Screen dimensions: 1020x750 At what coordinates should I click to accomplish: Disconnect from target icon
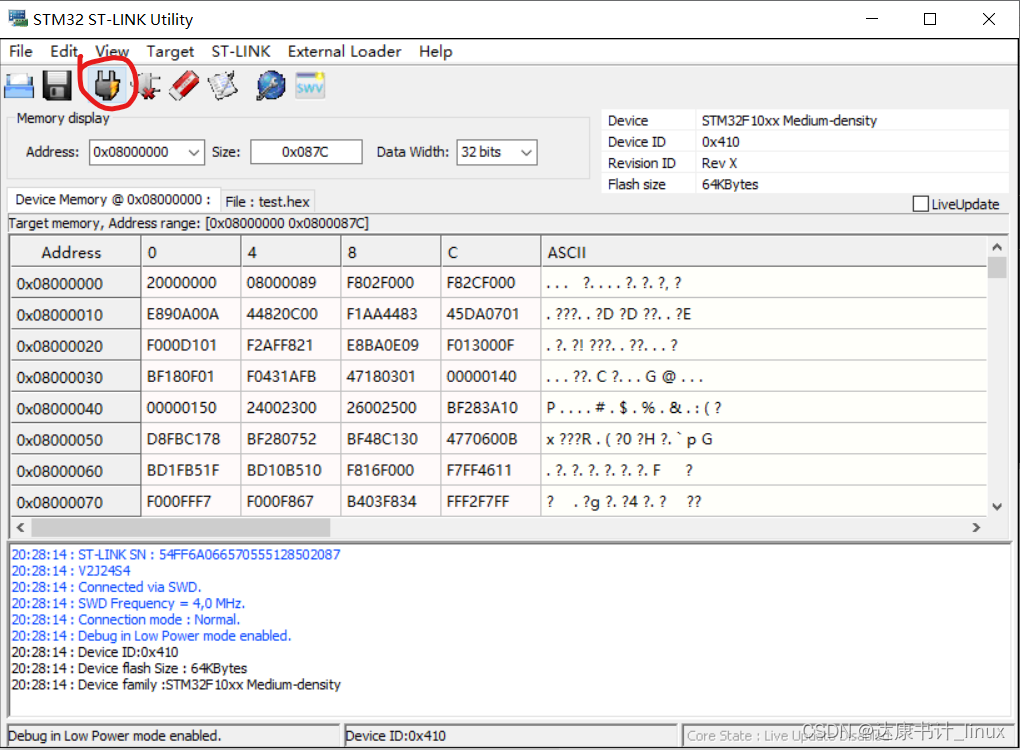click(148, 85)
